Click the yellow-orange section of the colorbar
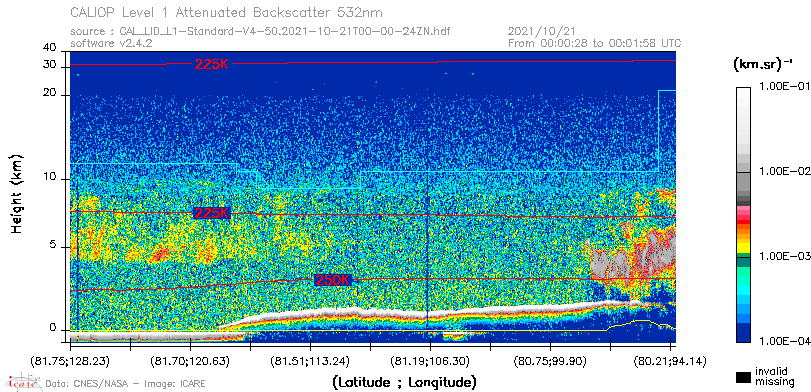This screenshot has width=811, height=392. point(743,238)
